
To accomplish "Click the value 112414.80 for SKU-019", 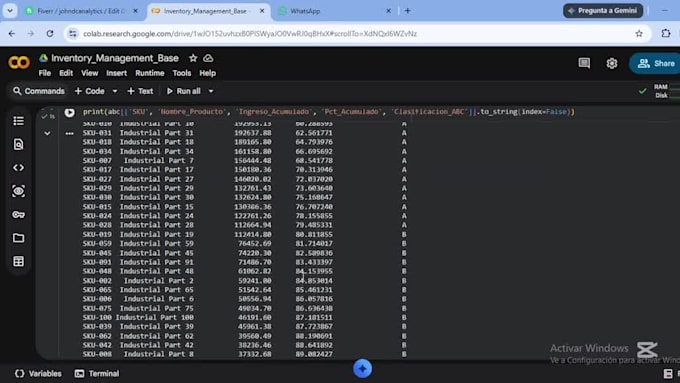I will tap(253, 234).
